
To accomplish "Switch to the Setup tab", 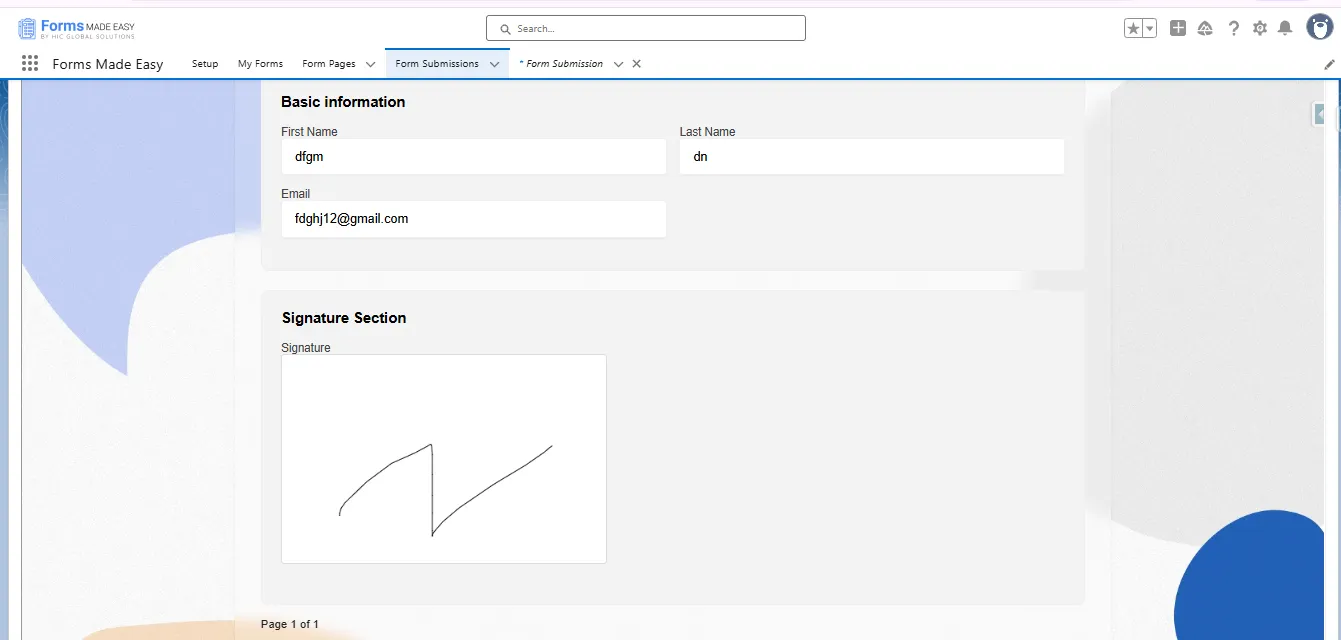I will click(x=205, y=64).
